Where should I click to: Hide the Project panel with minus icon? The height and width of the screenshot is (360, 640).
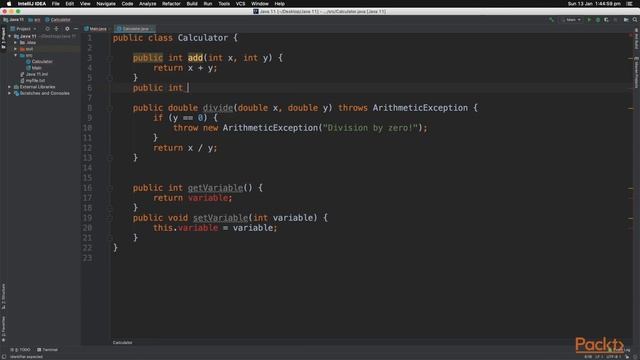(76, 29)
